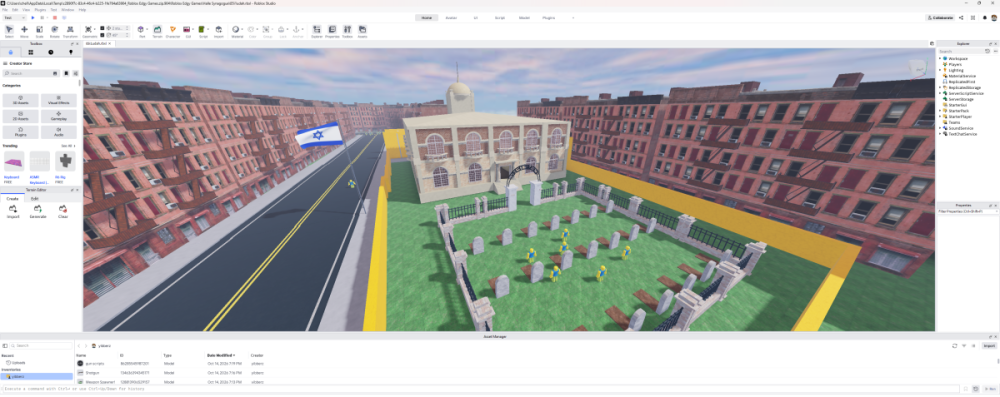Open the notifications bell
Image resolution: width=1000 pixels, height=397 pixels.
(x=985, y=18)
